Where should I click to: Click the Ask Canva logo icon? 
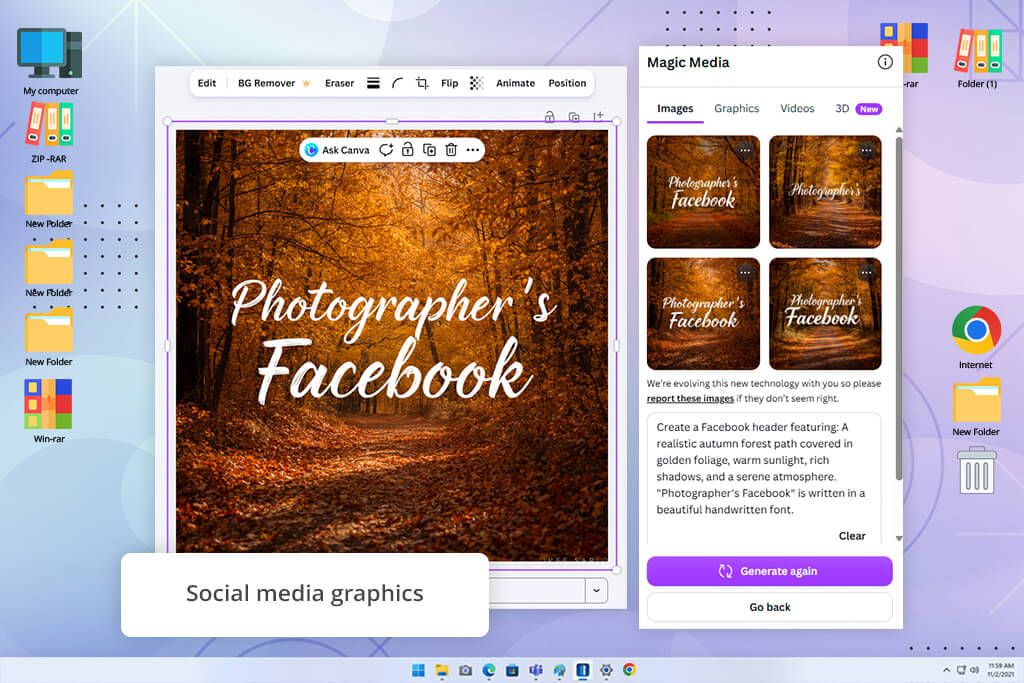[x=312, y=150]
